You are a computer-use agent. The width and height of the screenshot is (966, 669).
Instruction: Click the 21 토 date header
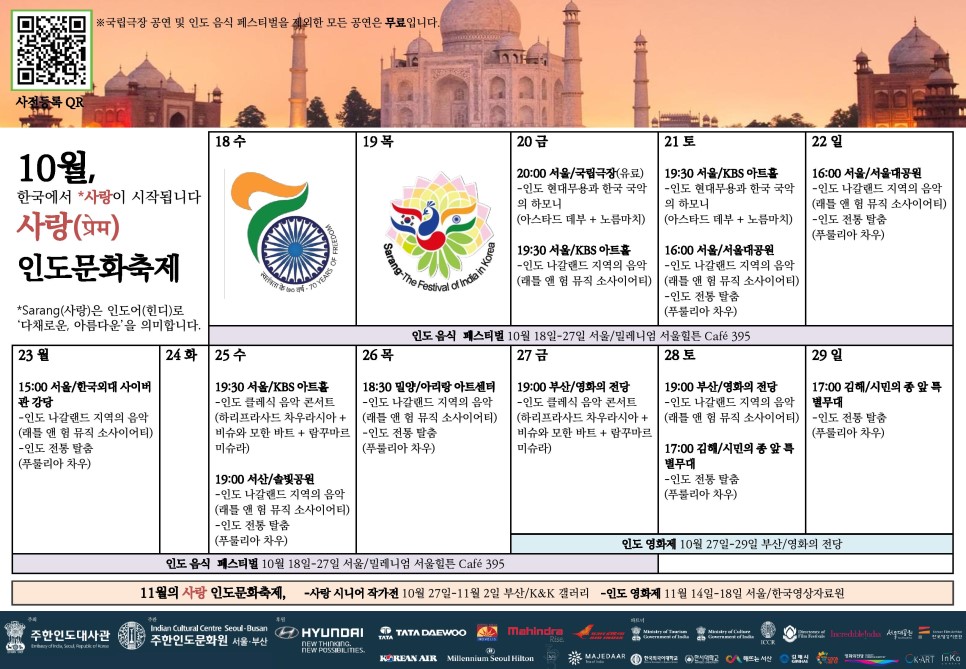click(x=680, y=142)
